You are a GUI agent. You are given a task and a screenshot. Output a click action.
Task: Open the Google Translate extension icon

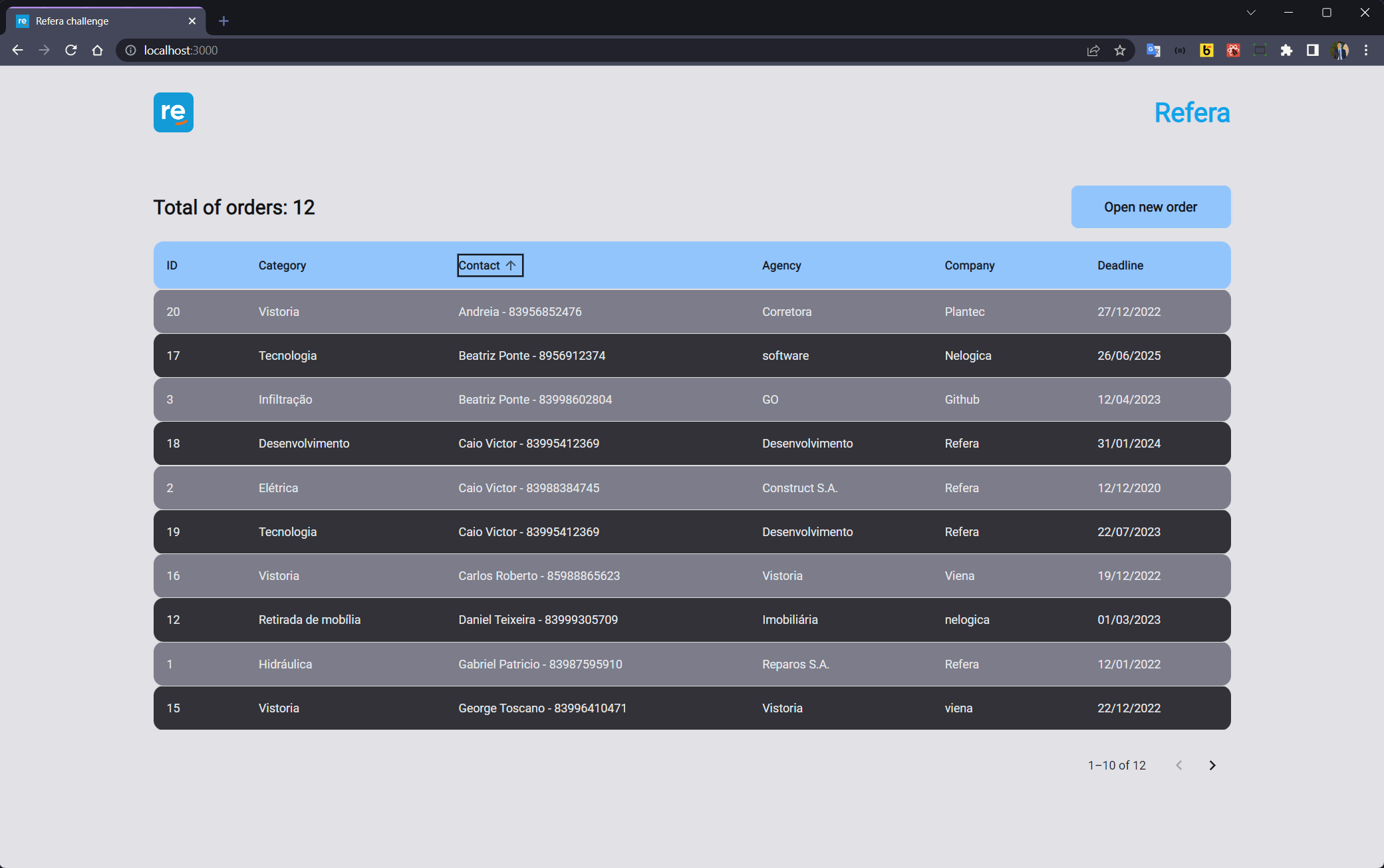point(1153,51)
